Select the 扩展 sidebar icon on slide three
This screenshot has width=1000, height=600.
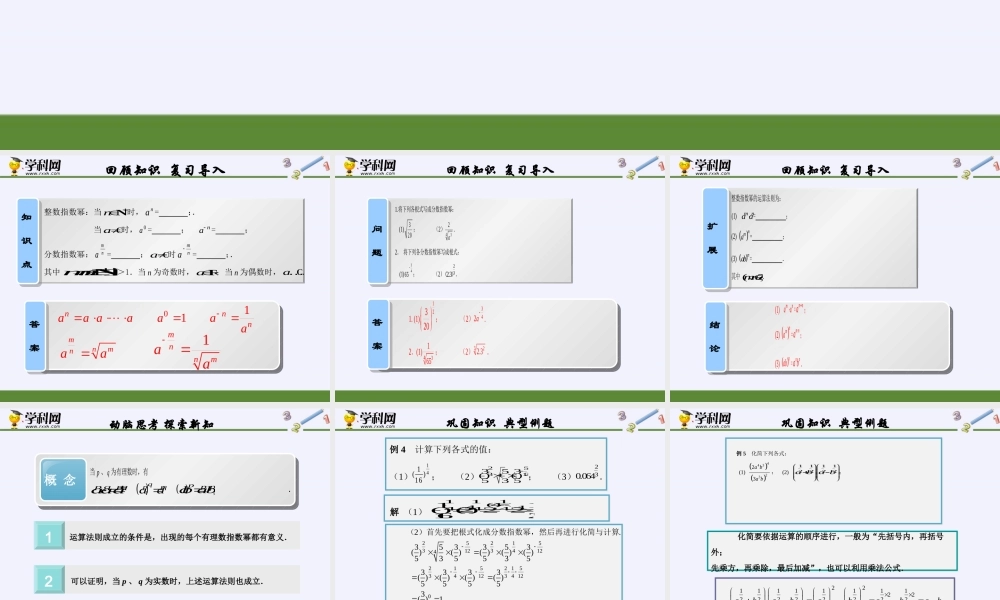click(714, 238)
